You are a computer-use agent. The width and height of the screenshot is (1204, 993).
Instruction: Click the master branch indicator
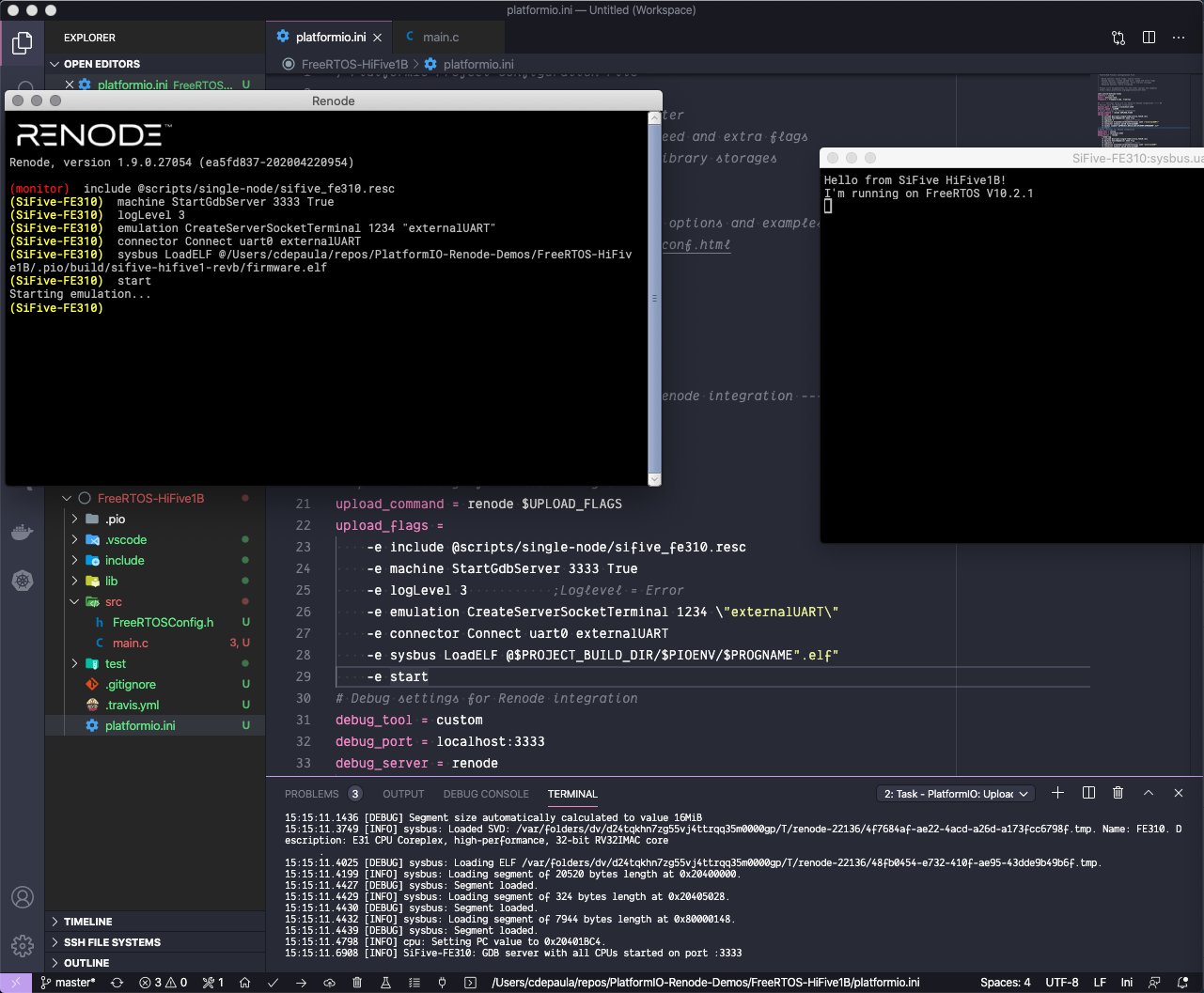click(x=68, y=983)
